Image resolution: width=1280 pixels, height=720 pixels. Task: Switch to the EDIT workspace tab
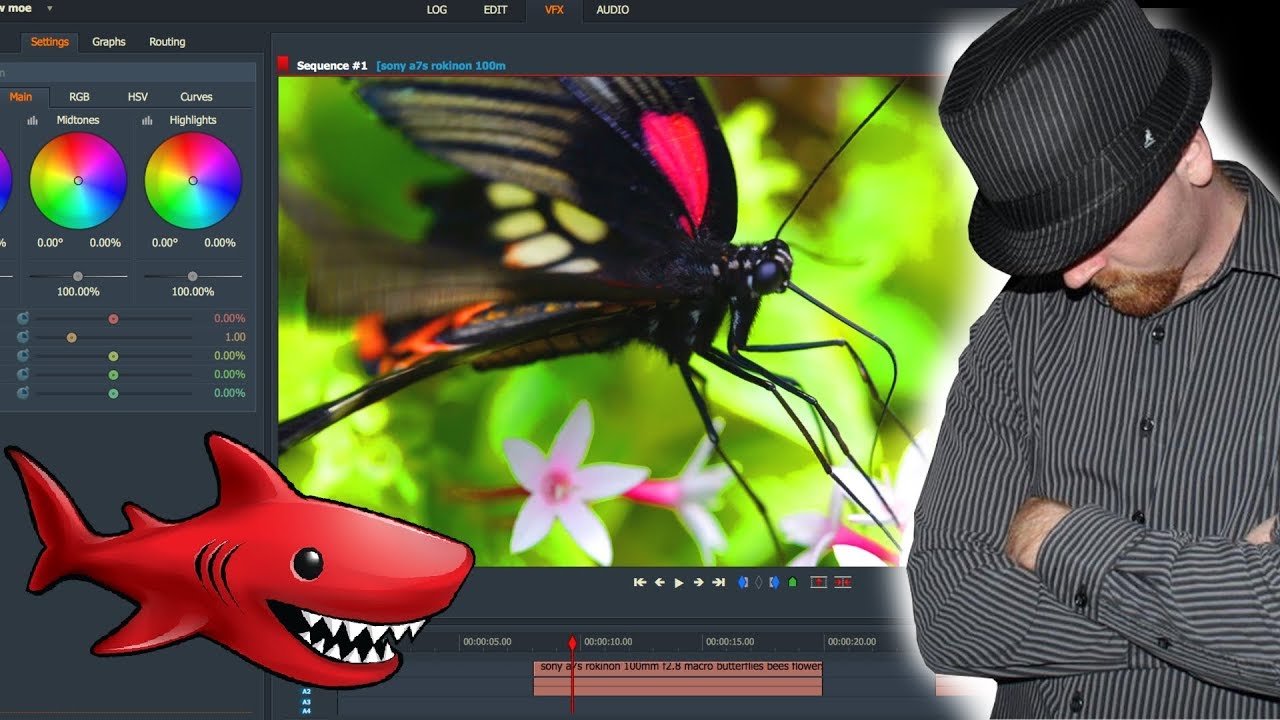(x=496, y=10)
